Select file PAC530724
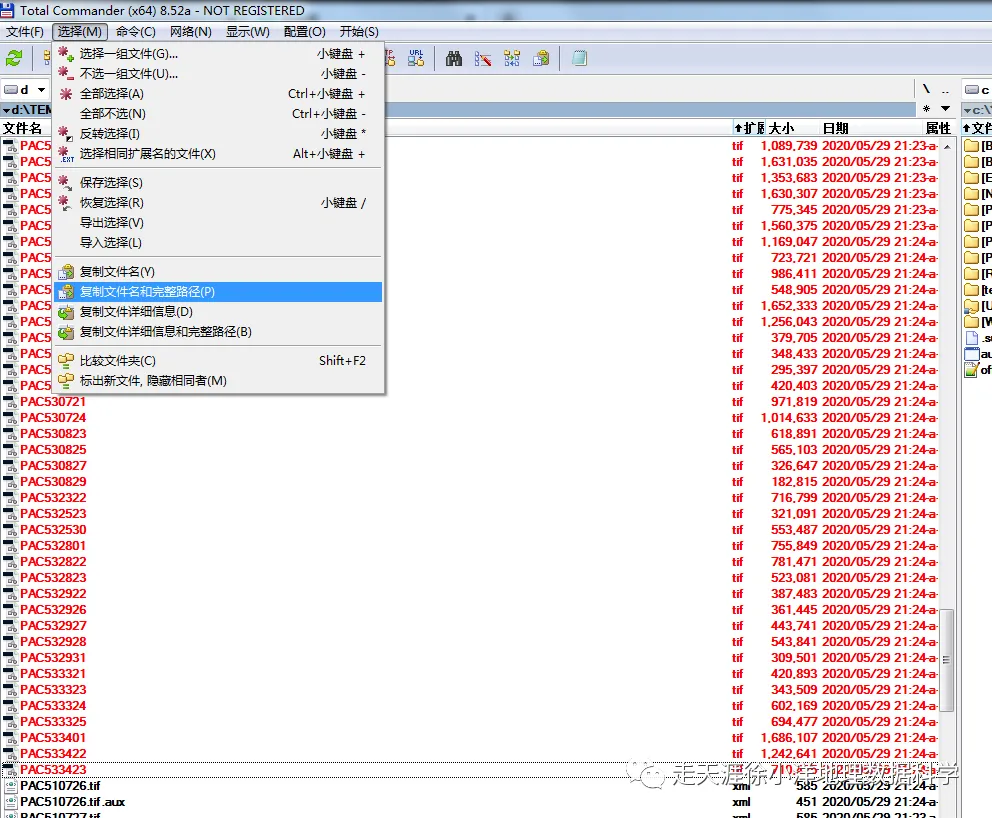This screenshot has height=818, width=992. tap(53, 418)
